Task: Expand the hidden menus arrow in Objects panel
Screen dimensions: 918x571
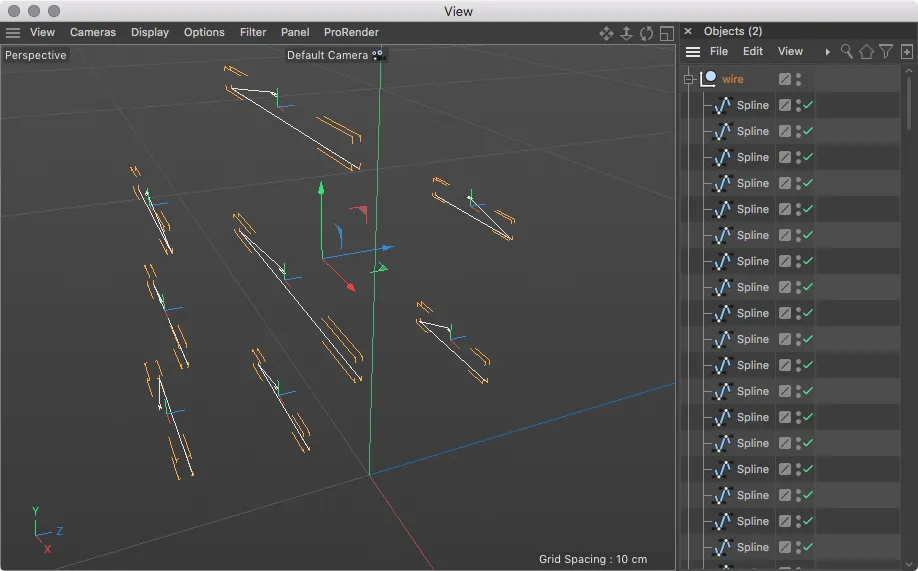Action: click(827, 51)
